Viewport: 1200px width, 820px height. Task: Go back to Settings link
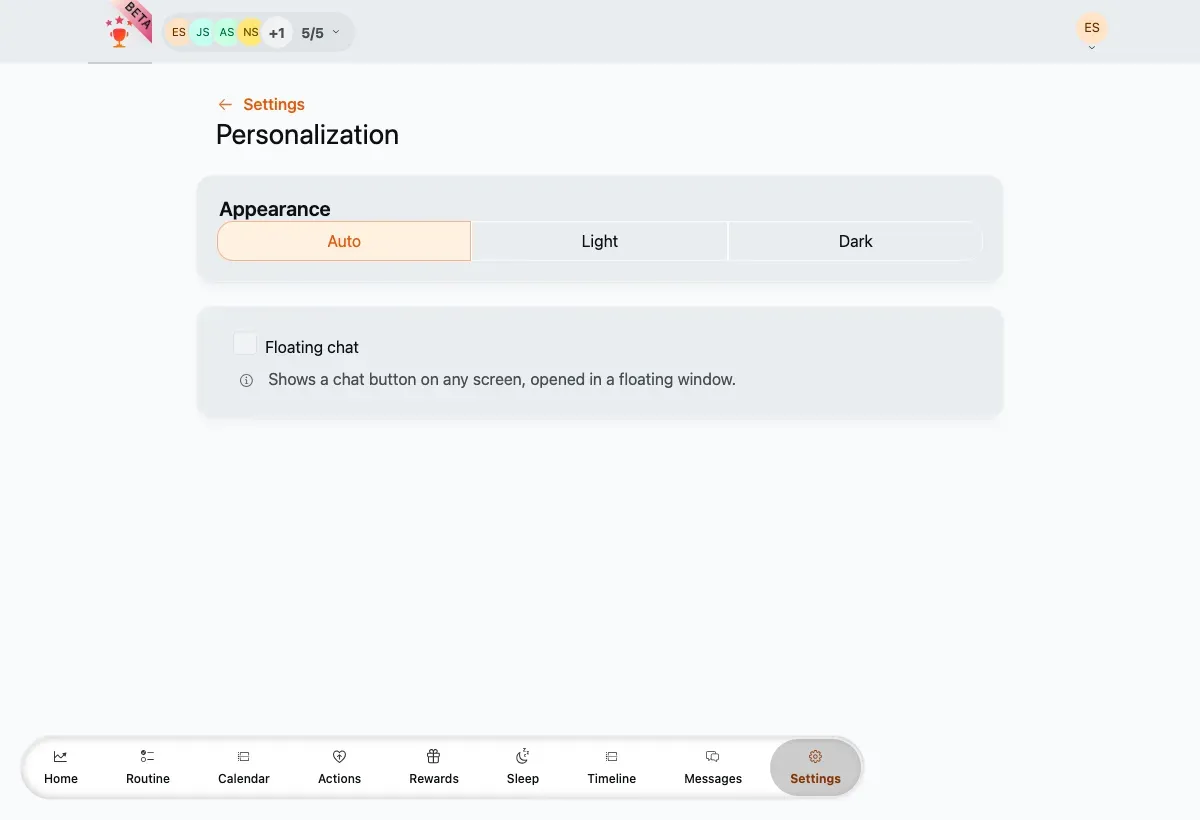point(274,105)
